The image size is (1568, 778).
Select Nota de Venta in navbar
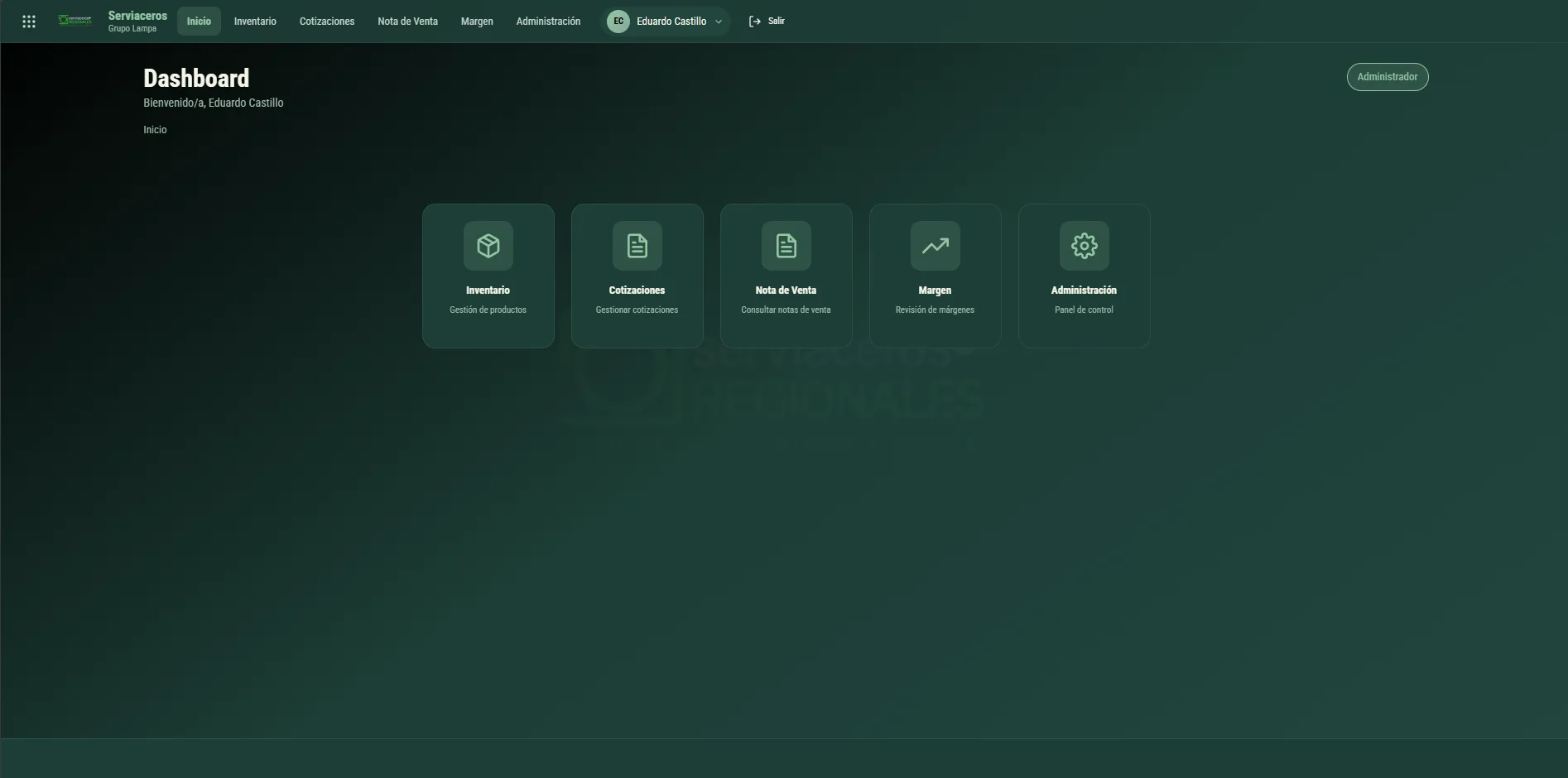[408, 22]
